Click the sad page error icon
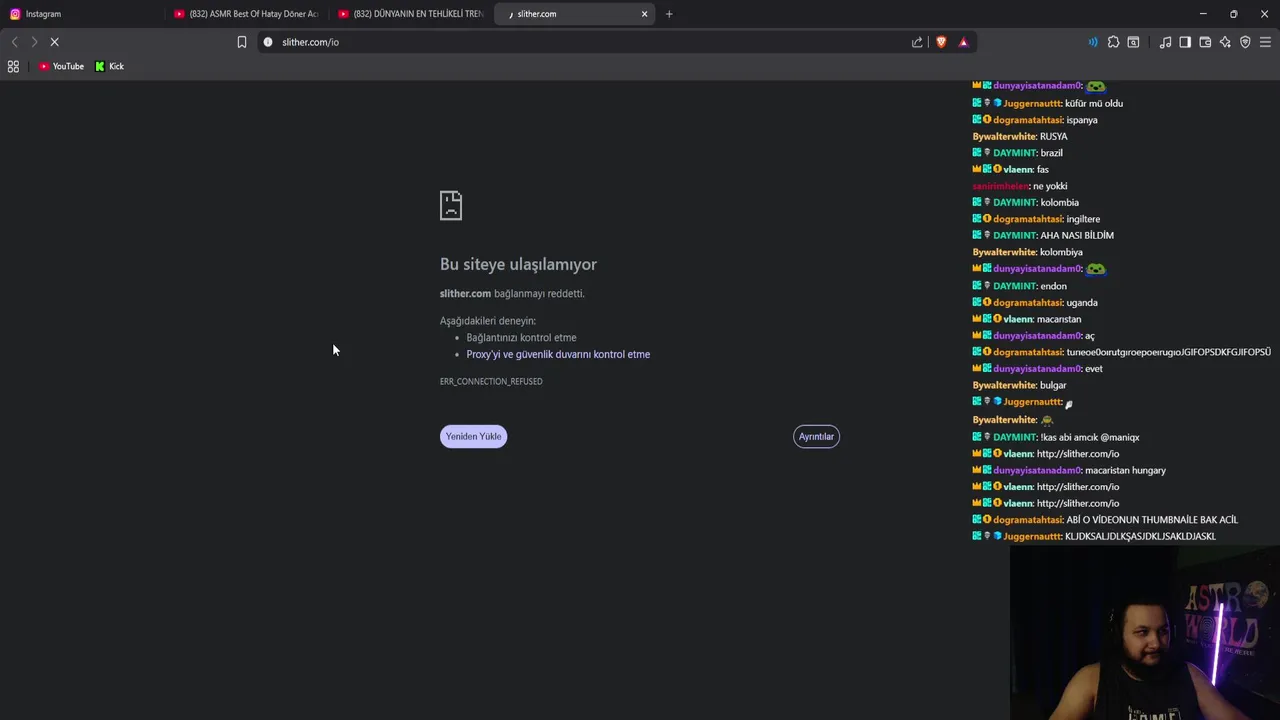The image size is (1280, 720). [x=451, y=205]
